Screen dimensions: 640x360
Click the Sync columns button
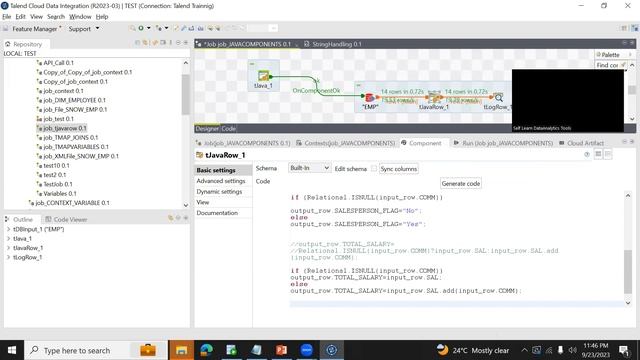398,169
